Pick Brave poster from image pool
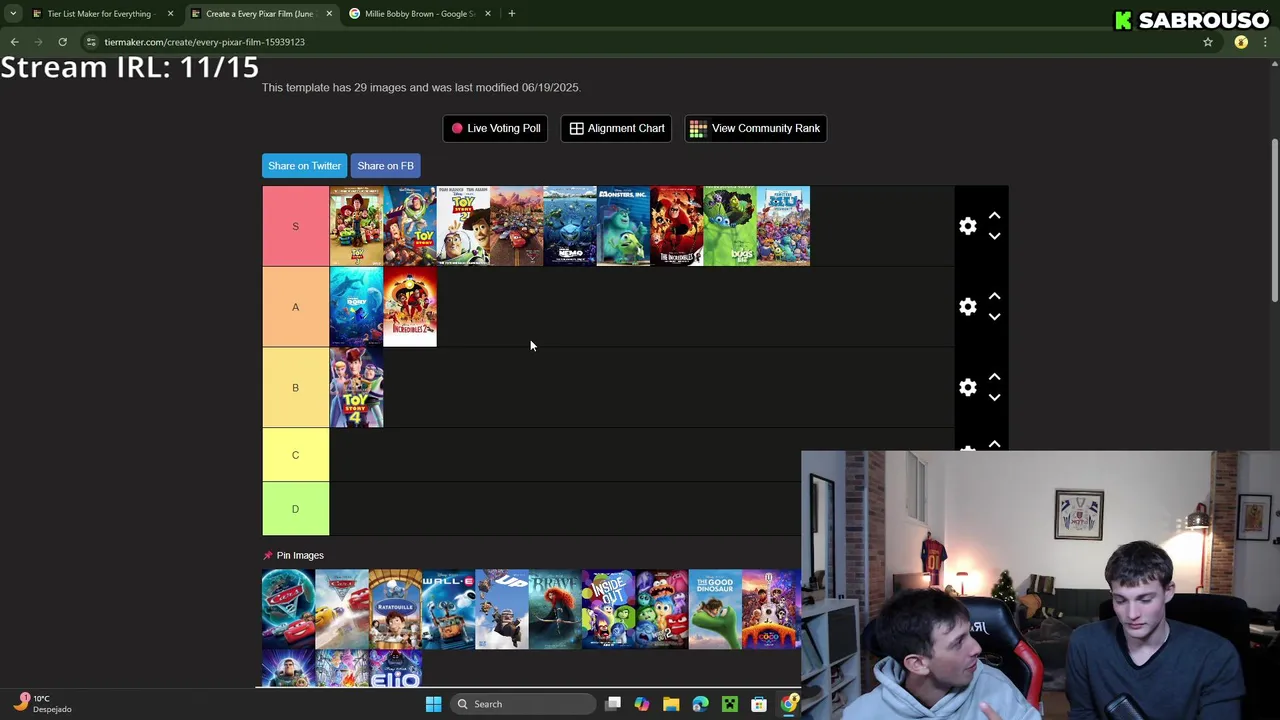Image resolution: width=1280 pixels, height=720 pixels. (x=554, y=609)
